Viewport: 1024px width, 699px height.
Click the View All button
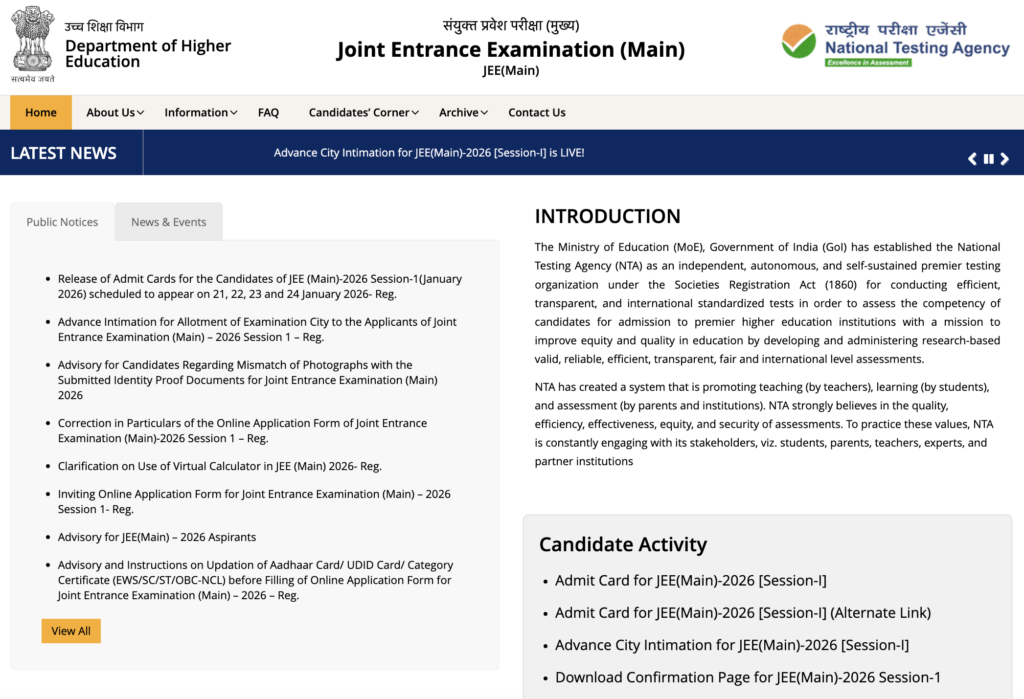pos(70,630)
